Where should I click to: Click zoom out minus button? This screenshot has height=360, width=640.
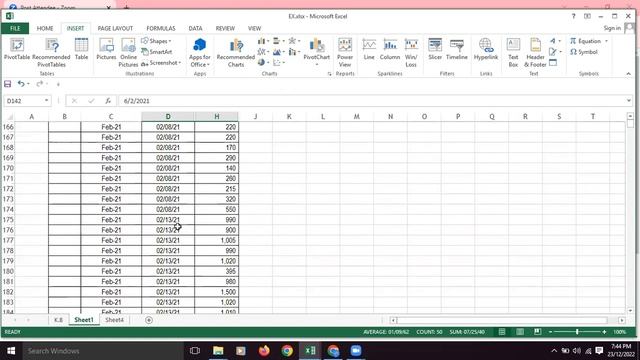point(550,332)
